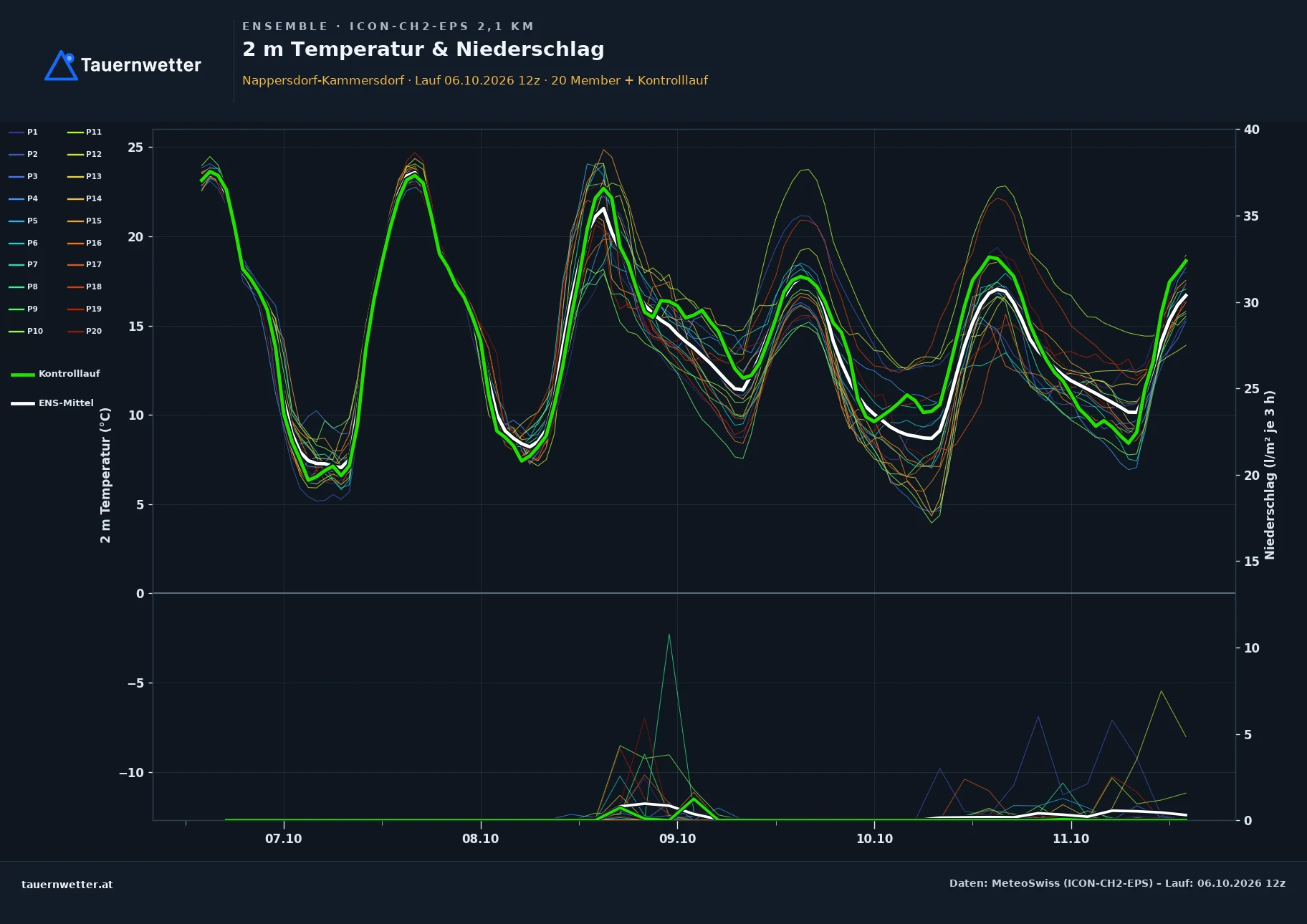The image size is (1307, 924).
Task: Select the P15 legend entry
Action: click(85, 221)
